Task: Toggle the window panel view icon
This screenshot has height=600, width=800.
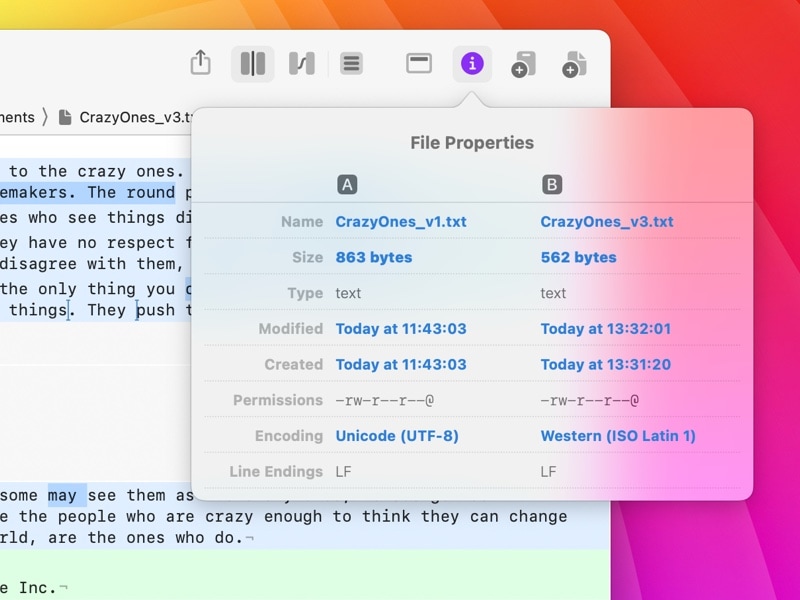Action: [419, 64]
